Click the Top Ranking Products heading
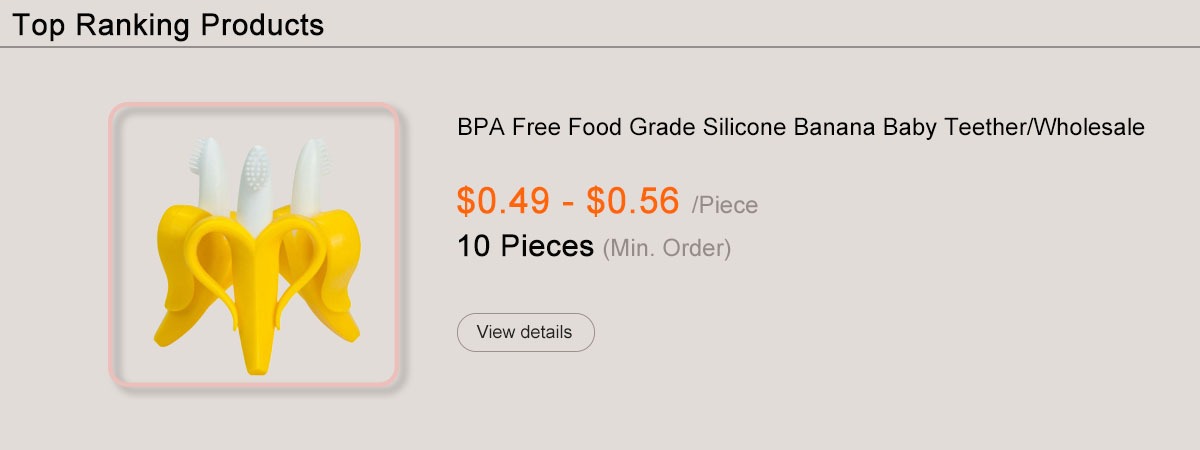Viewport: 1200px width, 450px height. (168, 25)
